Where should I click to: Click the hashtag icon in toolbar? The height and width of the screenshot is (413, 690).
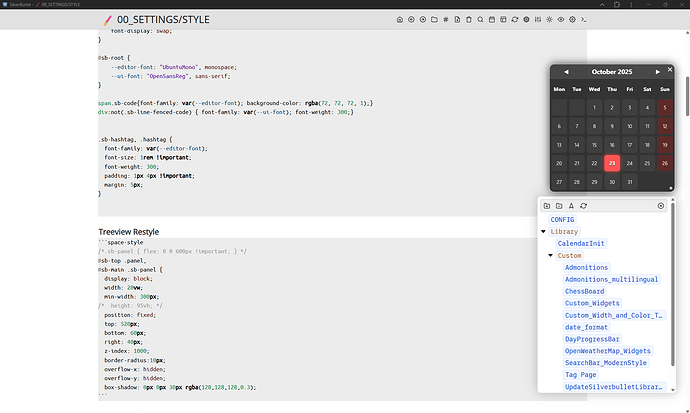click(446, 20)
